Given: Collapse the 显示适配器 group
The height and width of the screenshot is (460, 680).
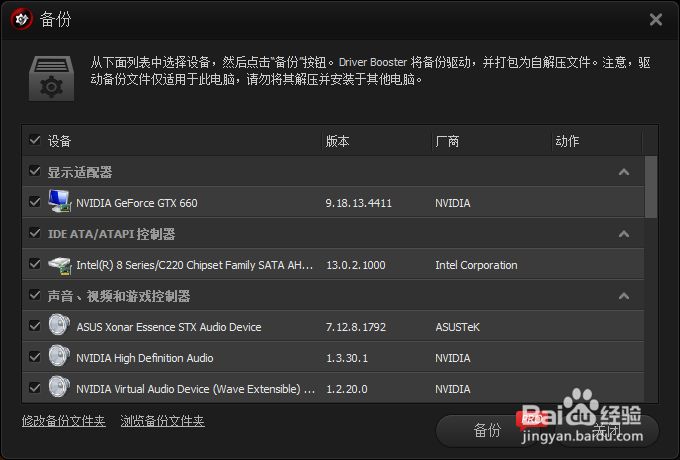Looking at the screenshot, I should point(624,172).
